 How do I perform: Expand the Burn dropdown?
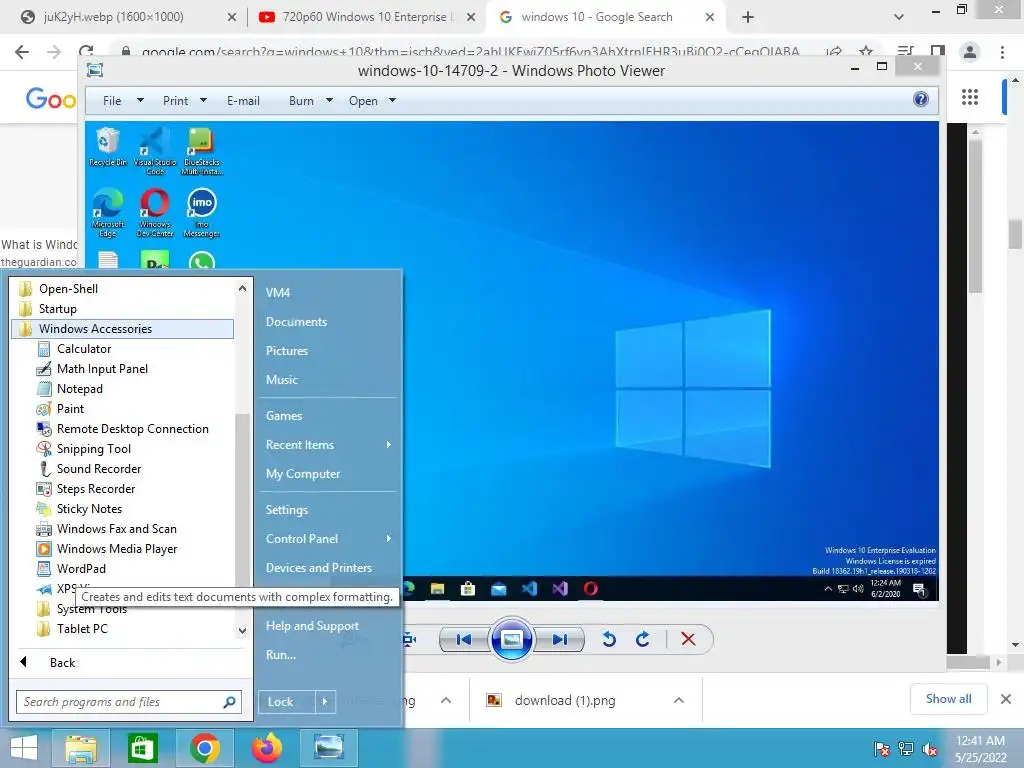[329, 101]
